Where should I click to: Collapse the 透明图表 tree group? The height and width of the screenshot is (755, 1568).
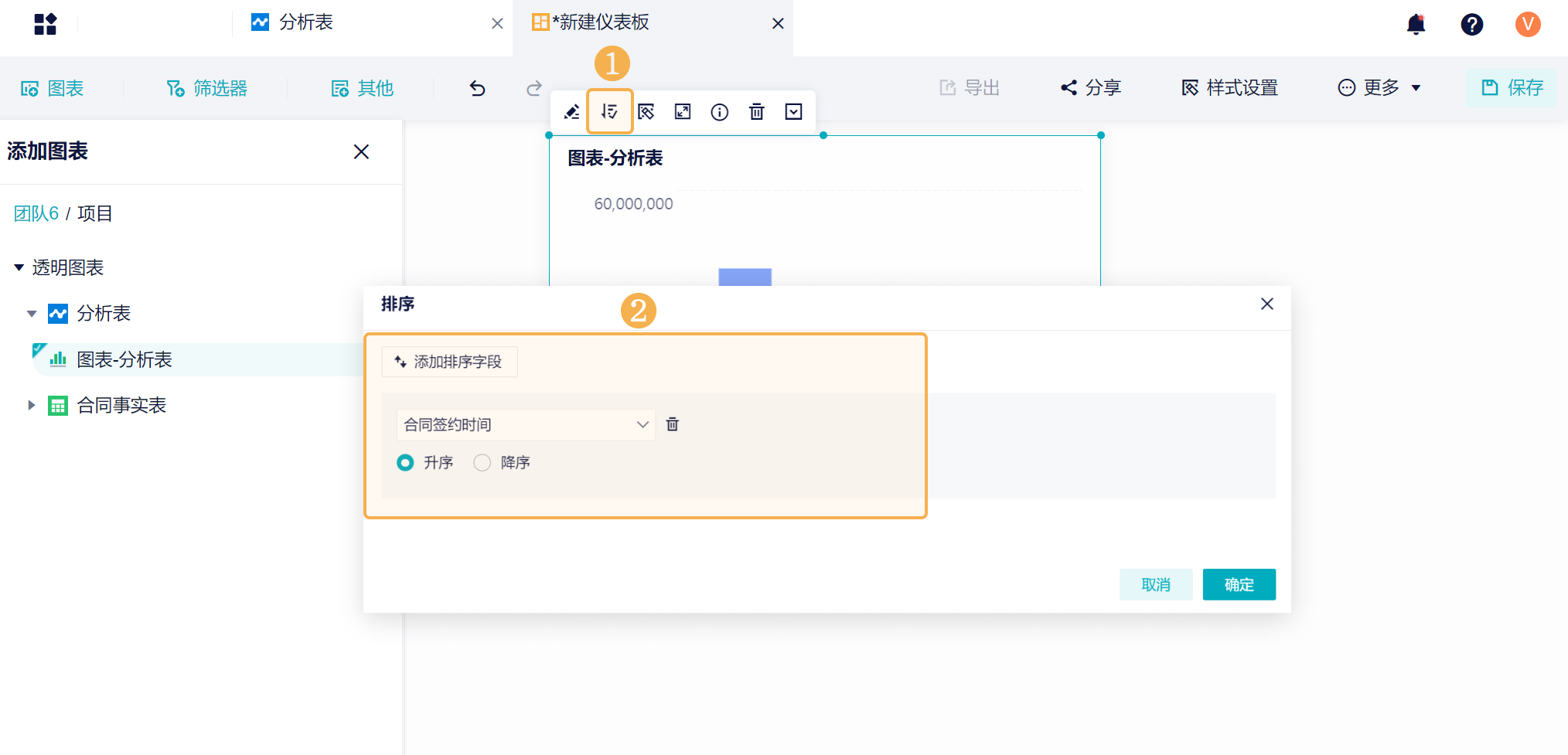19,267
